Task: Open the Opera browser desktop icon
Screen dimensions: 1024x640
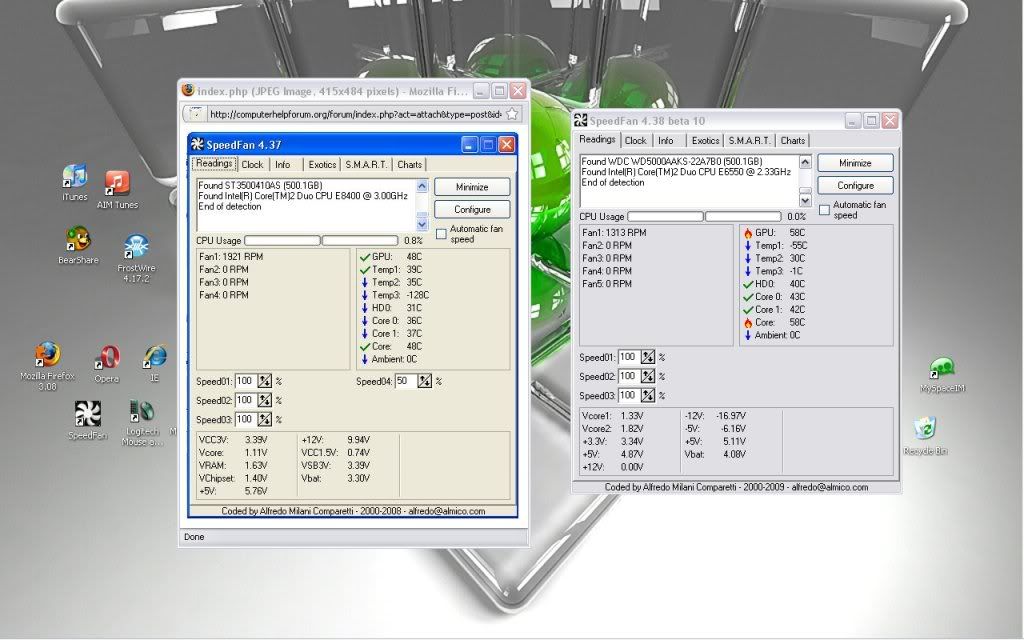Action: point(107,359)
